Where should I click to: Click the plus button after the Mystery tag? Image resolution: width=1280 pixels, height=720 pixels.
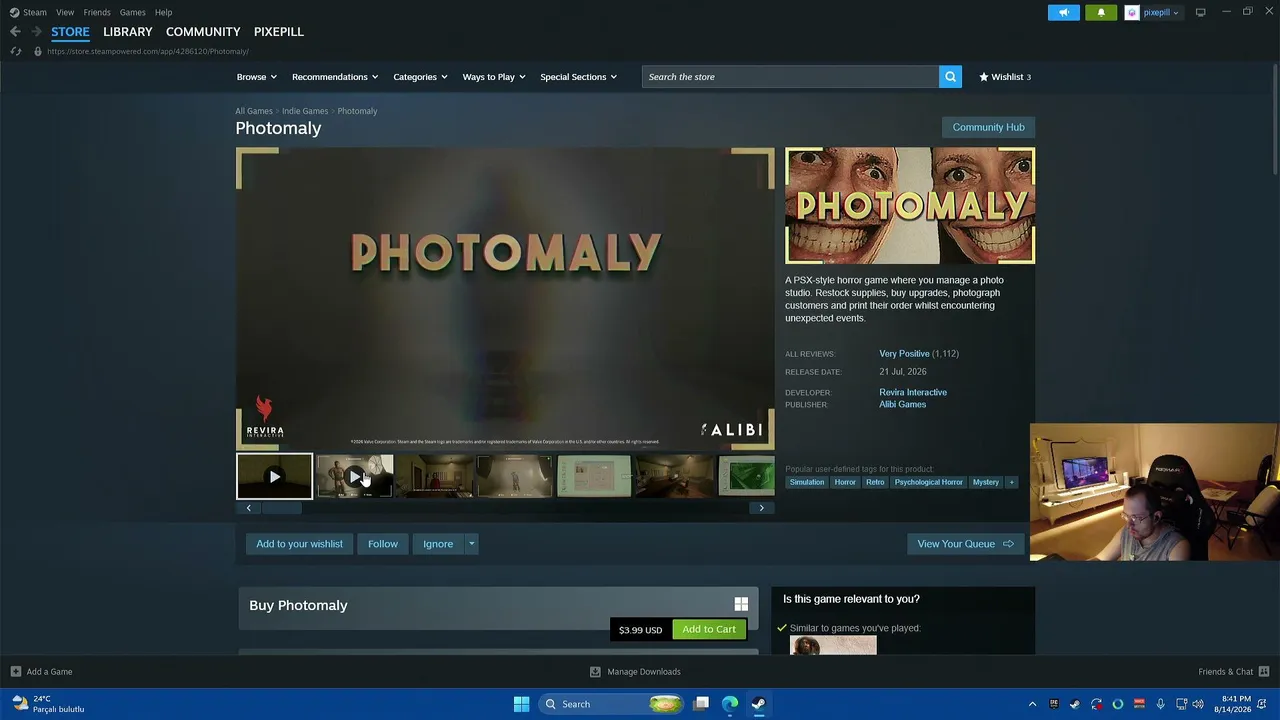point(1011,482)
